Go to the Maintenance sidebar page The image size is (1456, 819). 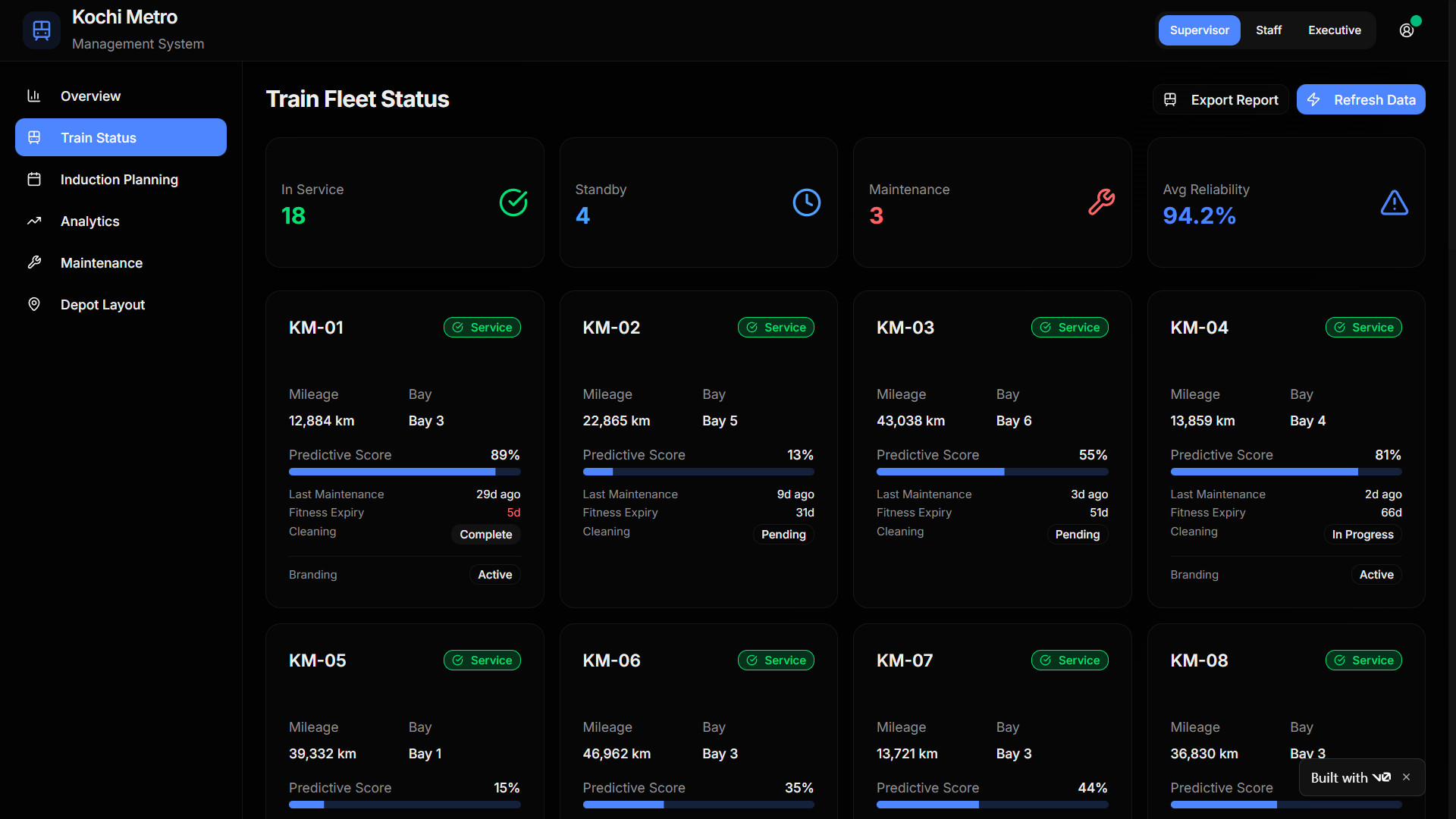pyautogui.click(x=102, y=263)
